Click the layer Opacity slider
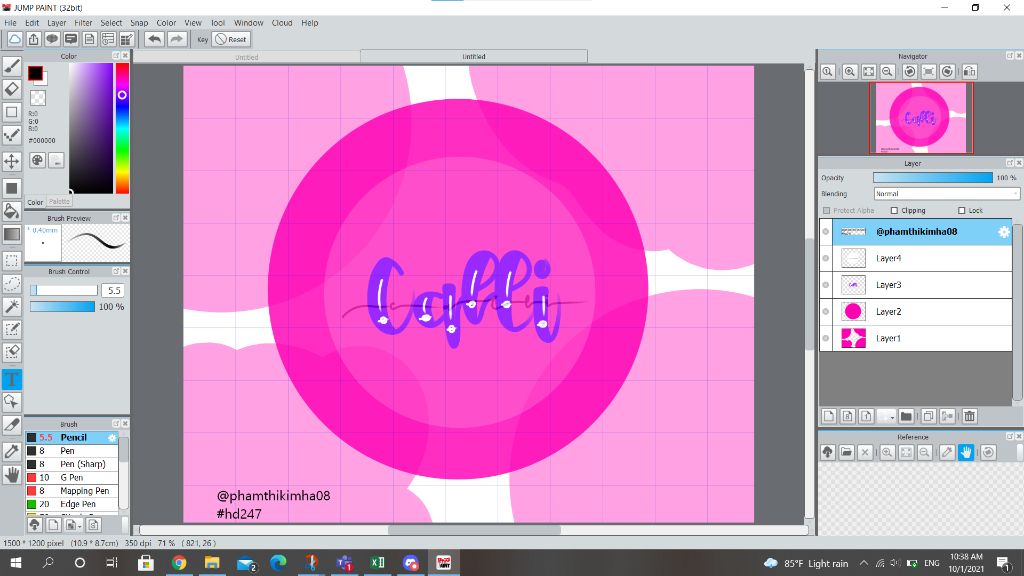Screen dimensions: 1024x576 (x=933, y=178)
